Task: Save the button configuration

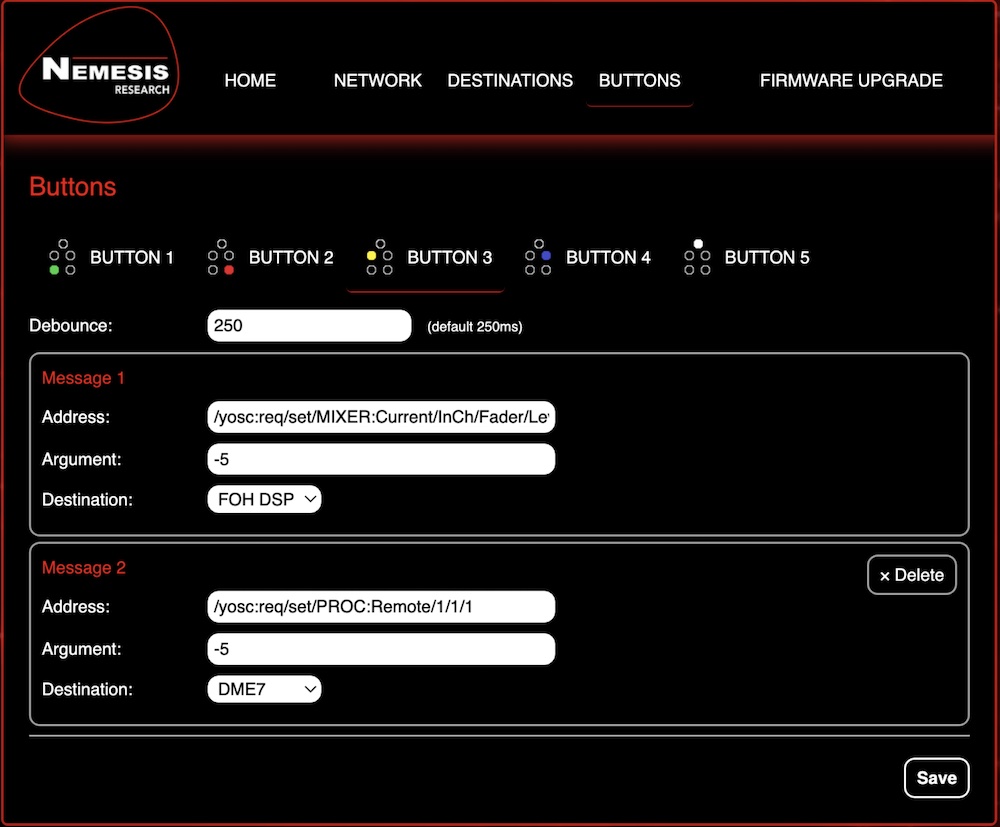Action: (x=936, y=777)
